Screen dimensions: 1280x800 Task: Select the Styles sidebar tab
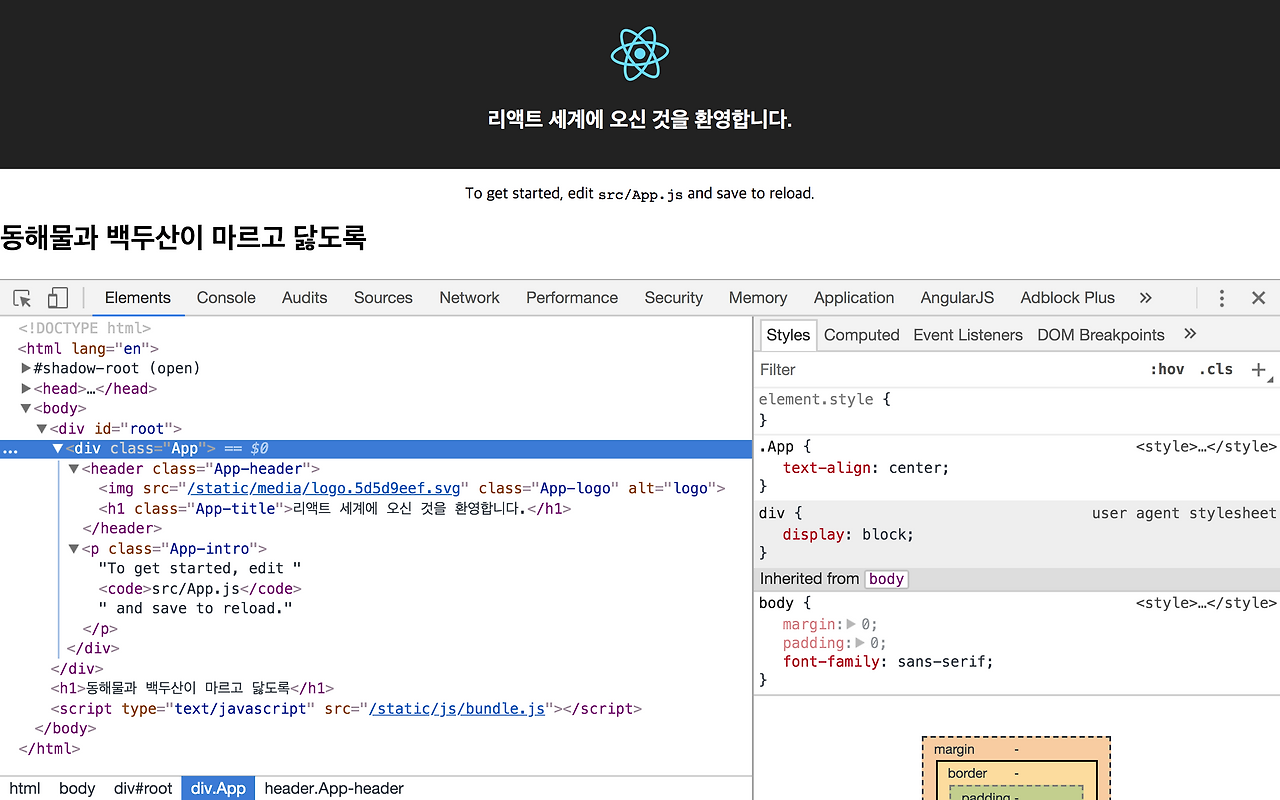(788, 335)
